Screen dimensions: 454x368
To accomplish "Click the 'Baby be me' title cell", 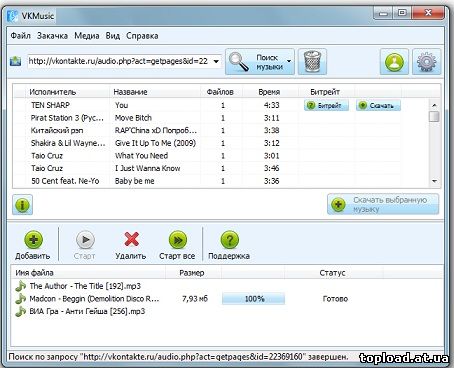I will (x=134, y=181).
